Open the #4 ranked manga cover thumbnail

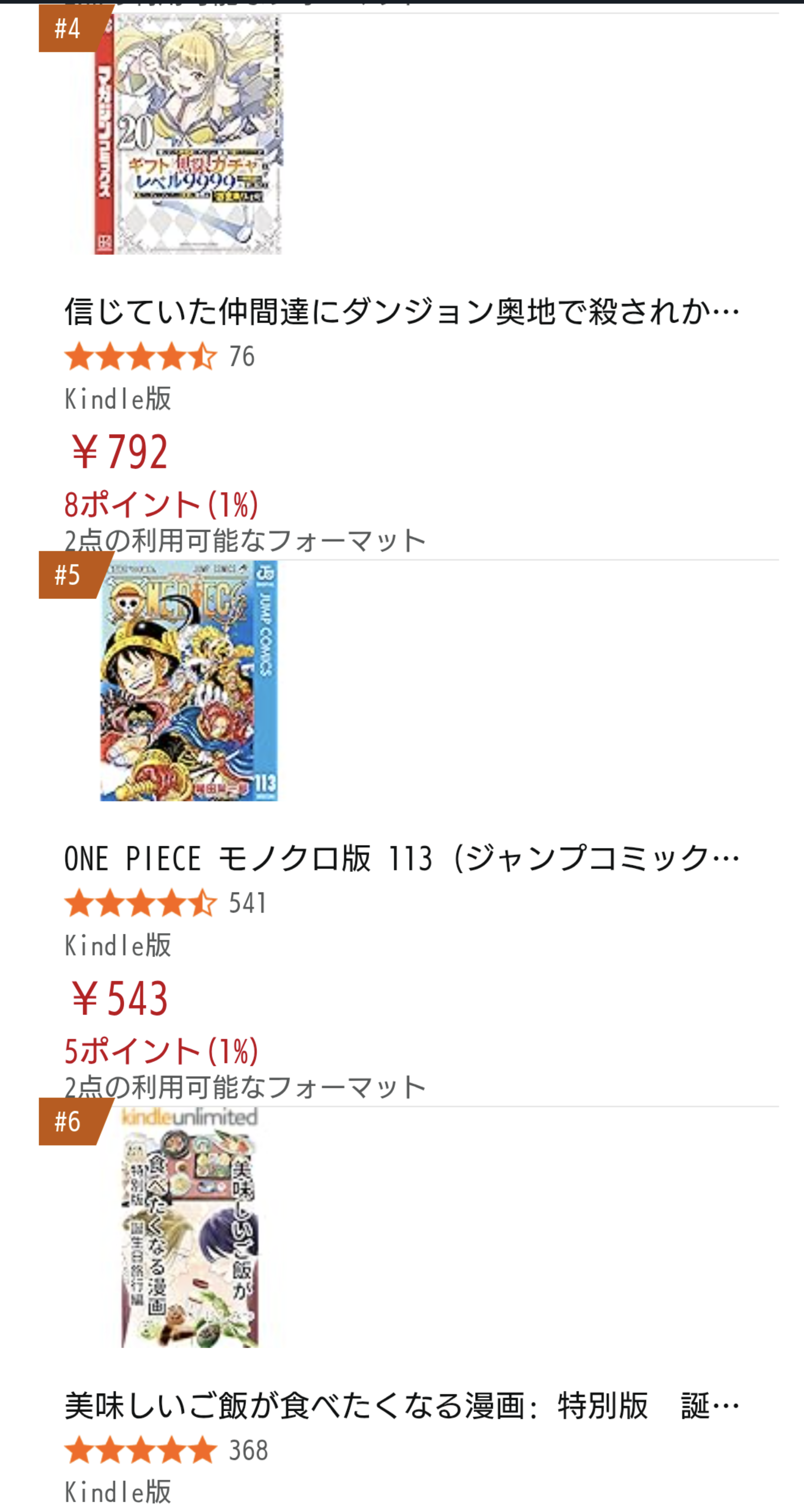[x=189, y=135]
